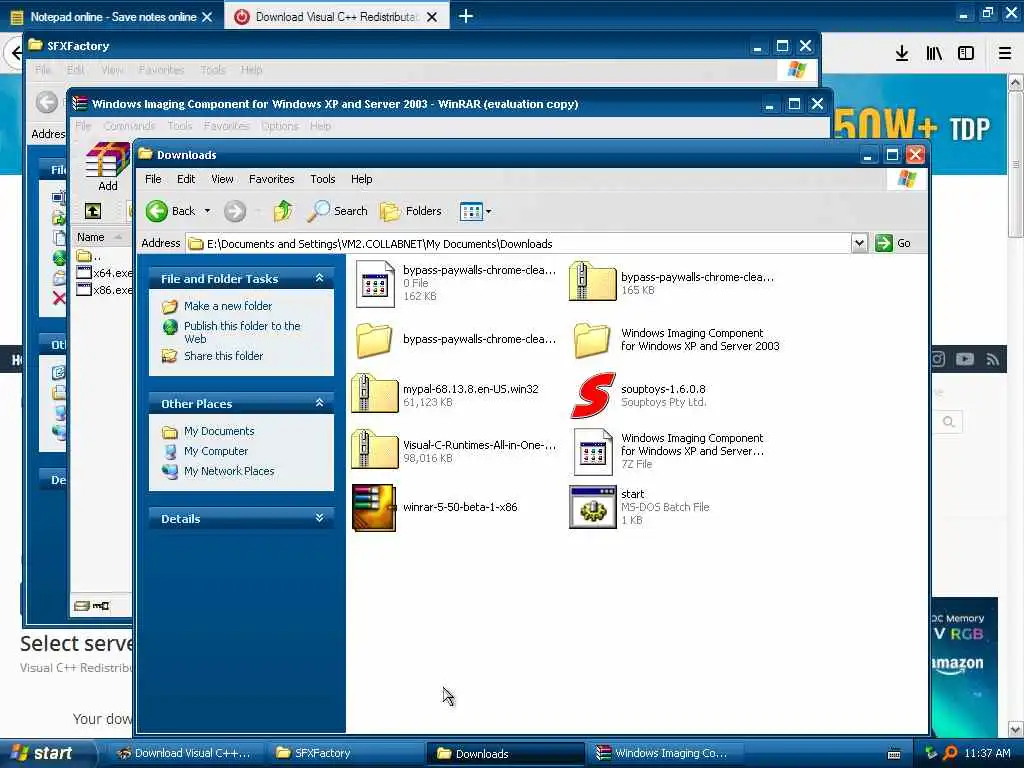This screenshot has width=1024, height=768.
Task: Click the Forward arrow in Downloads toolbar
Action: 235,211
